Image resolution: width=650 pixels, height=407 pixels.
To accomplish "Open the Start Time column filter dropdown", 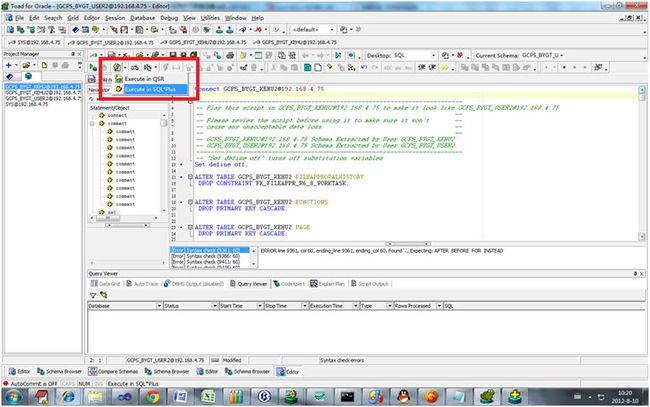I will (260, 306).
